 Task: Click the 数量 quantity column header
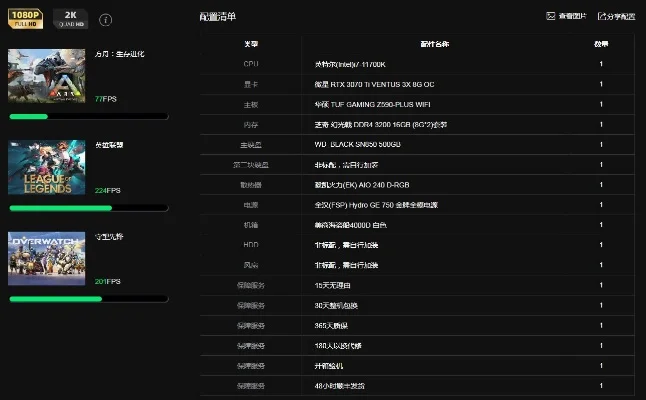click(x=601, y=44)
